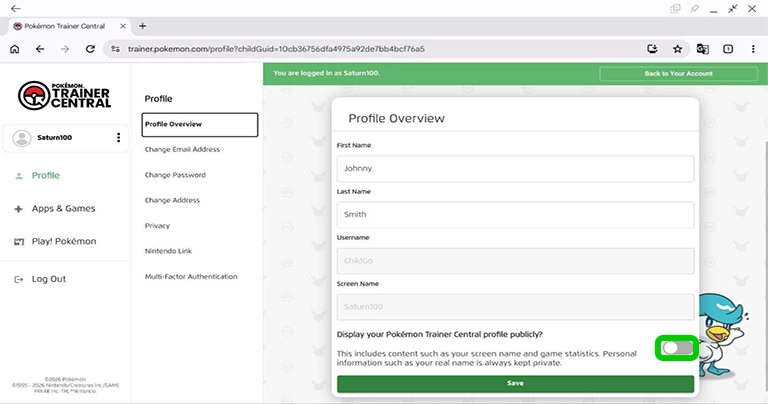Image resolution: width=768 pixels, height=404 pixels.
Task: Bookmark this page with star icon
Action: pyautogui.click(x=677, y=49)
